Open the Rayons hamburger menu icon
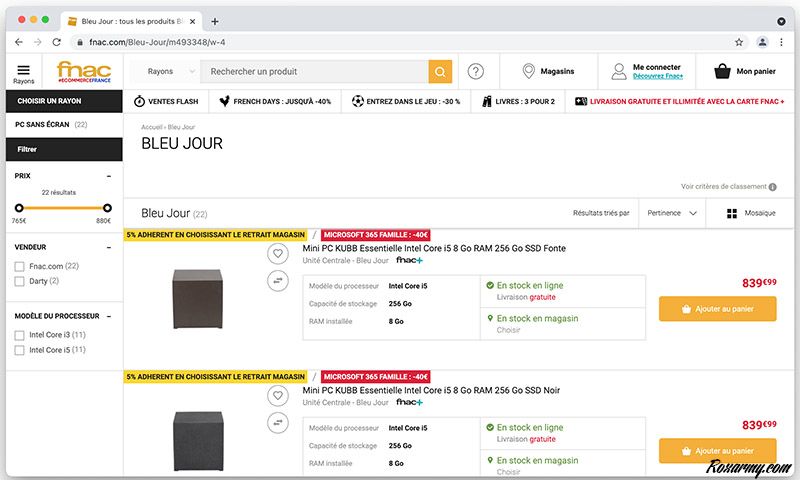800x480 pixels. click(x=23, y=69)
